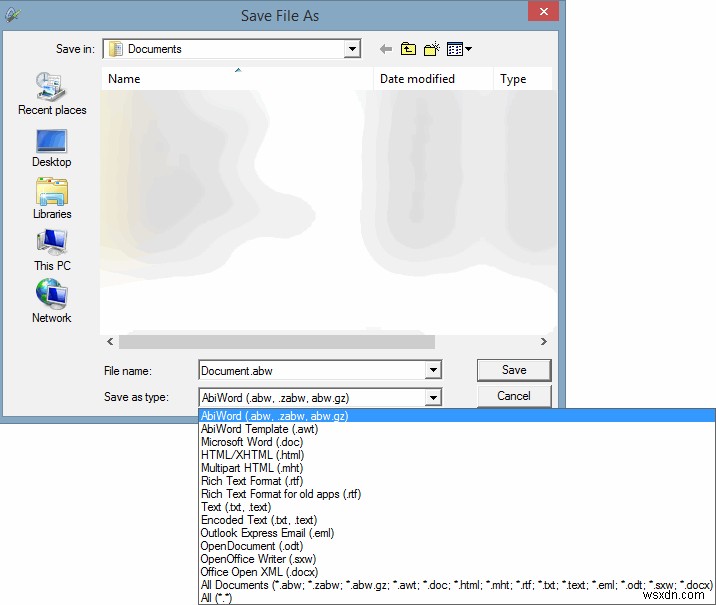Pick Rich Text Format for old apps
Screen dimensions: 716x605
pyautogui.click(x=457, y=494)
